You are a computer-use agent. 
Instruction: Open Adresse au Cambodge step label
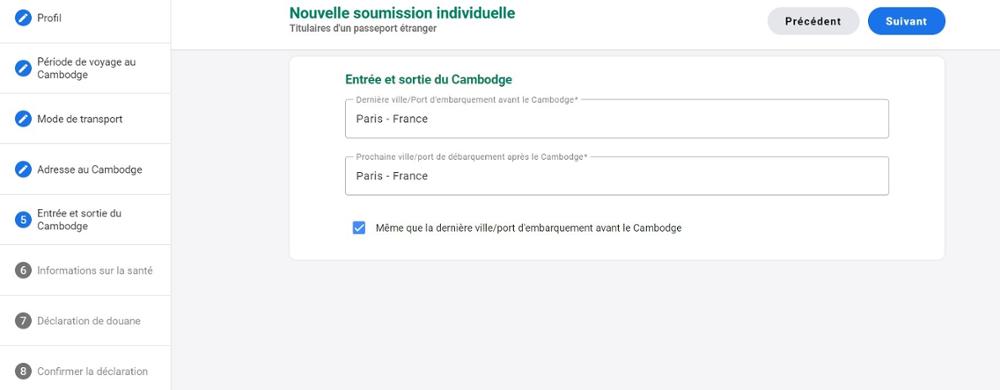coord(89,170)
